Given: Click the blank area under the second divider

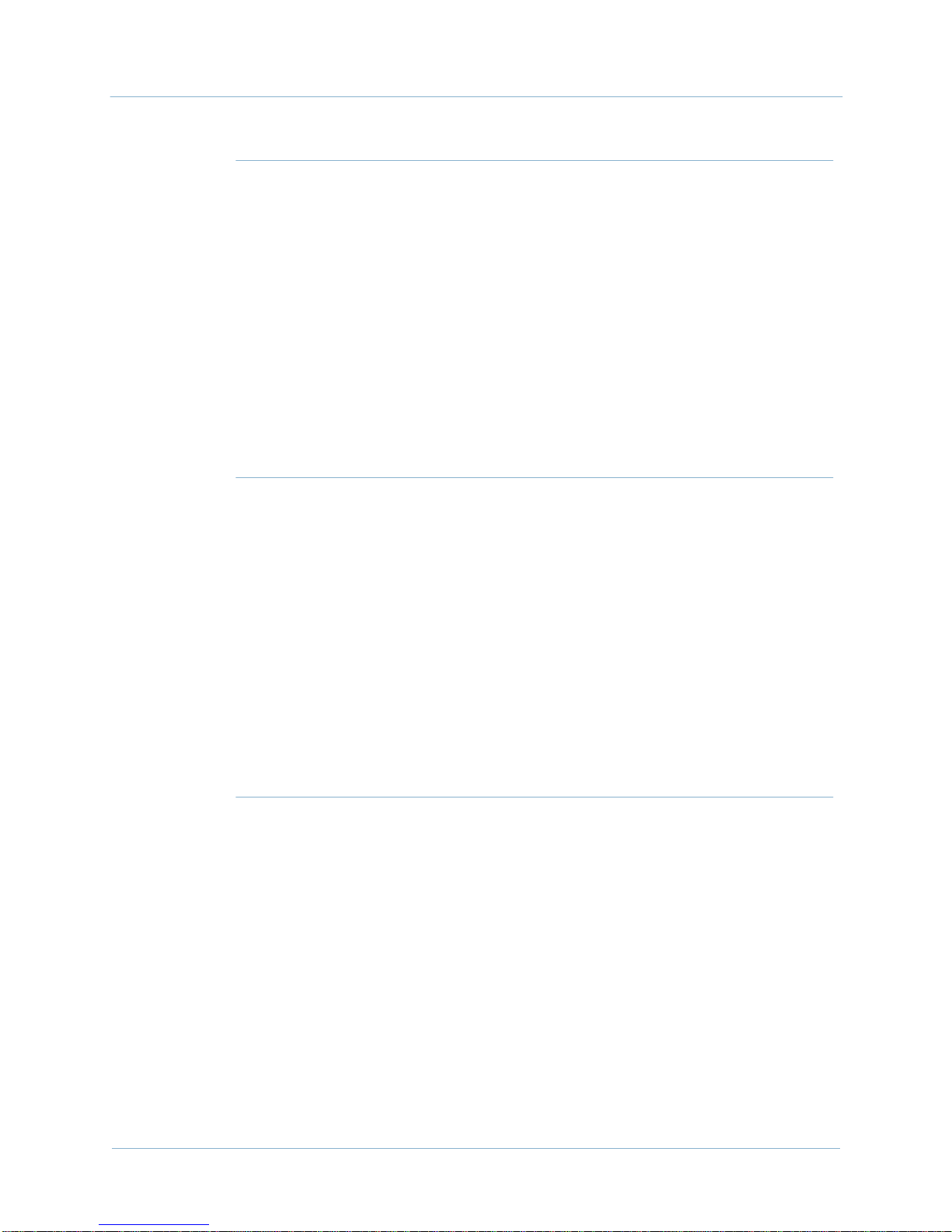Looking at the screenshot, I should (533, 637).
